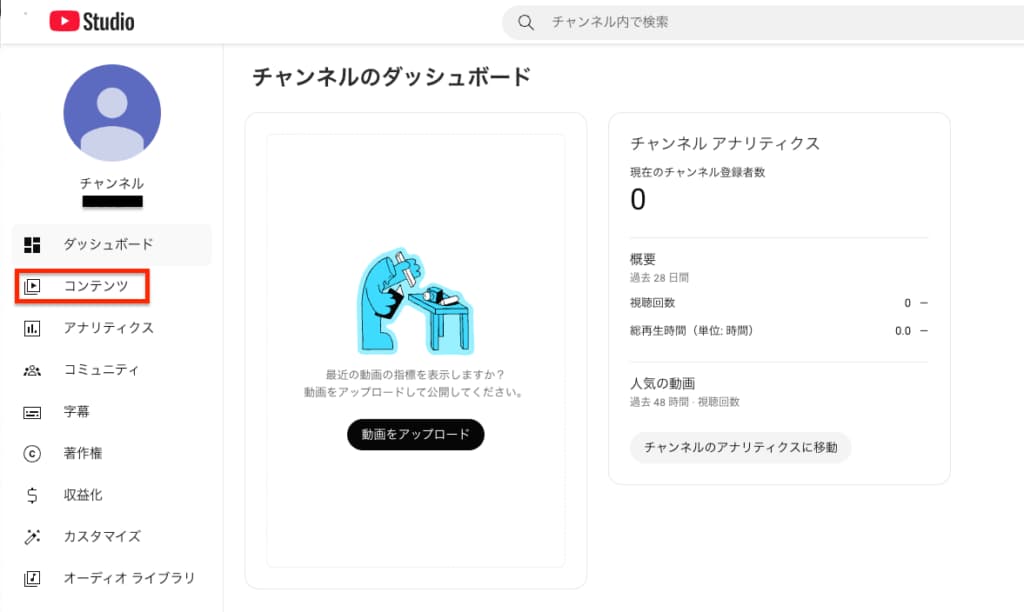
Task: Click the channel profile avatar
Action: pos(112,113)
